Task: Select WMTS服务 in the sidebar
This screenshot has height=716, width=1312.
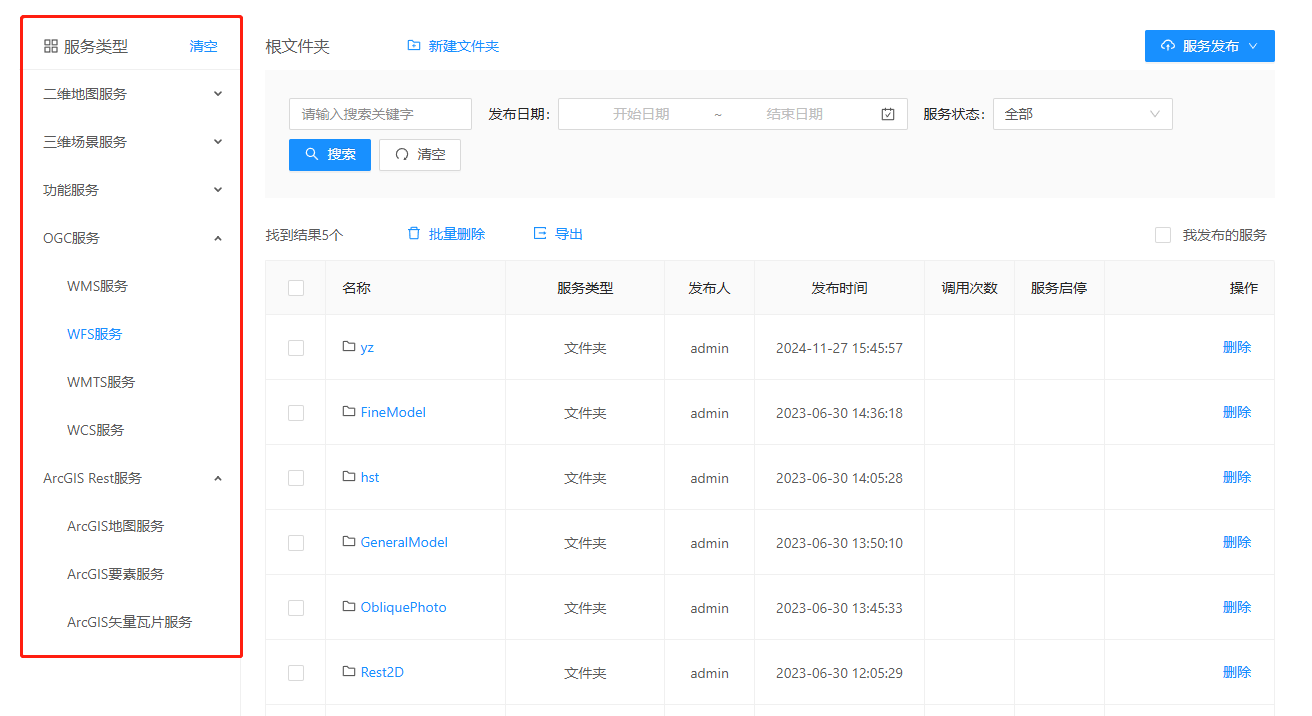Action: (101, 382)
